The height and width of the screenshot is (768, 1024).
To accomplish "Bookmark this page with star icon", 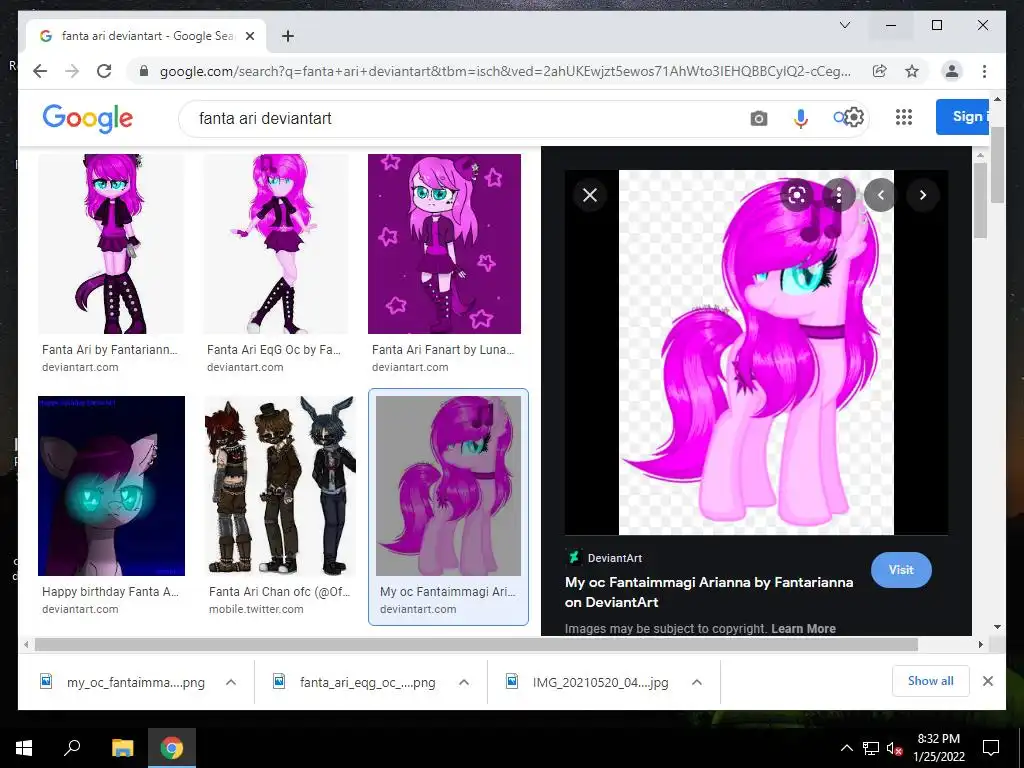I will pyautogui.click(x=912, y=71).
